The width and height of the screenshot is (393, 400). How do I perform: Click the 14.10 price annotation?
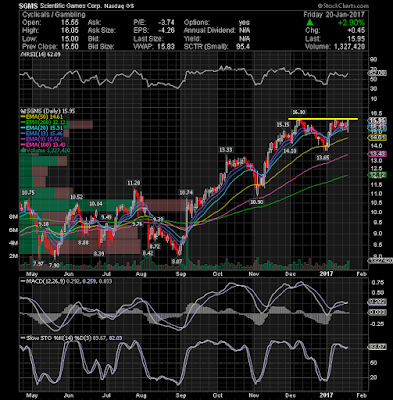click(x=290, y=151)
